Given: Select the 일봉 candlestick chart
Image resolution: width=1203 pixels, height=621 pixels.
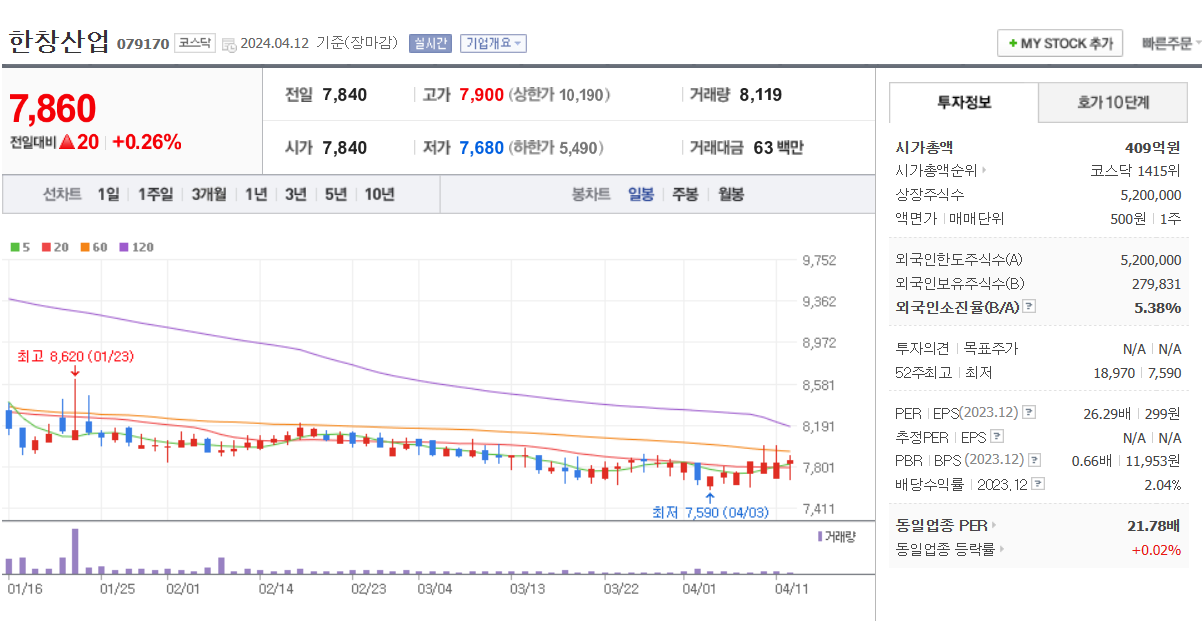Looking at the screenshot, I should pyautogui.click(x=641, y=194).
